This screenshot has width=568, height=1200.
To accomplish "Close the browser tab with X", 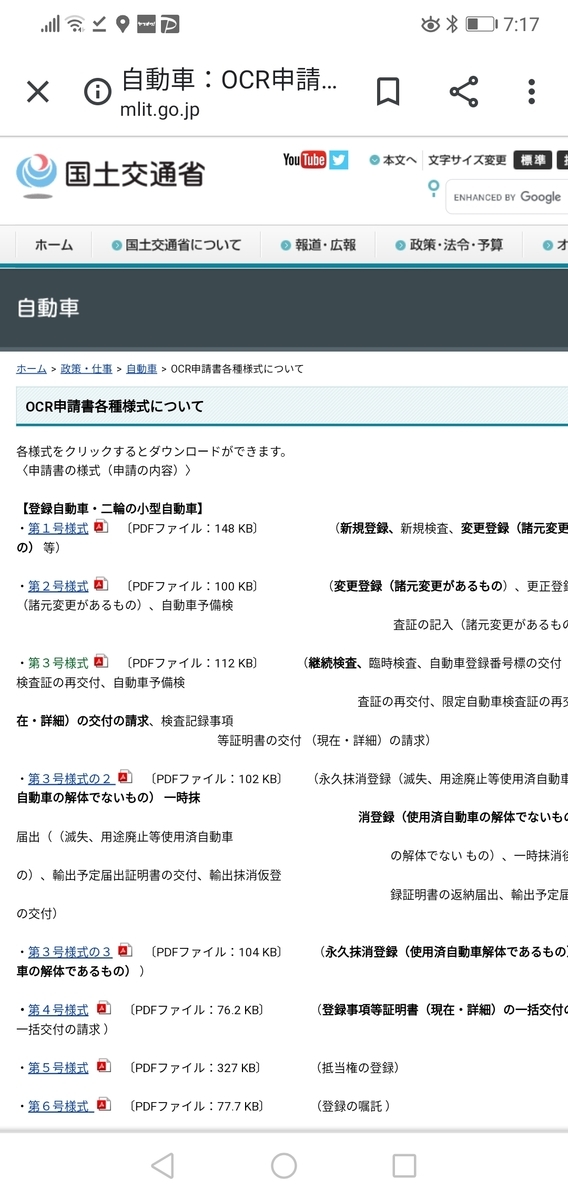I will tap(37, 93).
